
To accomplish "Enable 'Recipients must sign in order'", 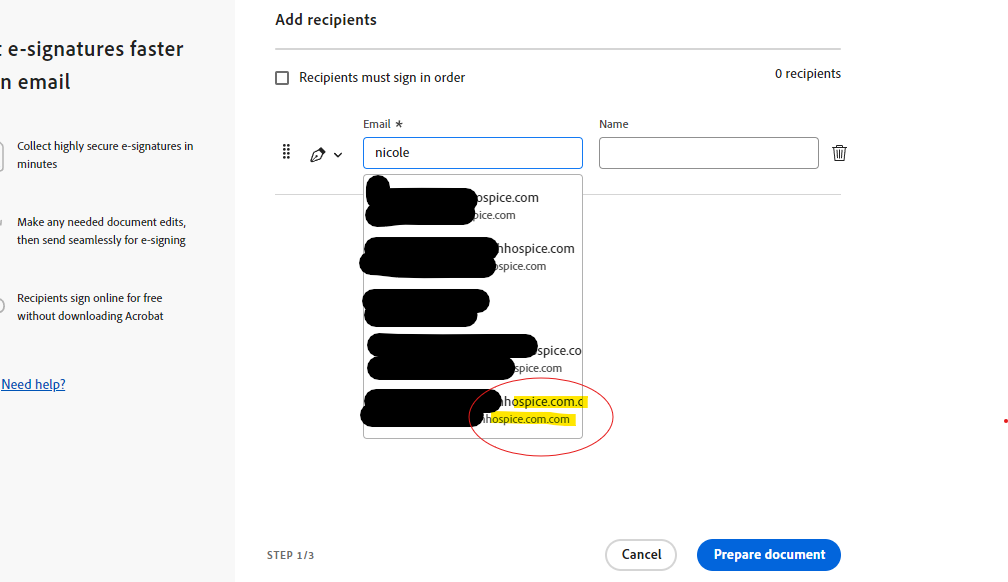I will (282, 77).
